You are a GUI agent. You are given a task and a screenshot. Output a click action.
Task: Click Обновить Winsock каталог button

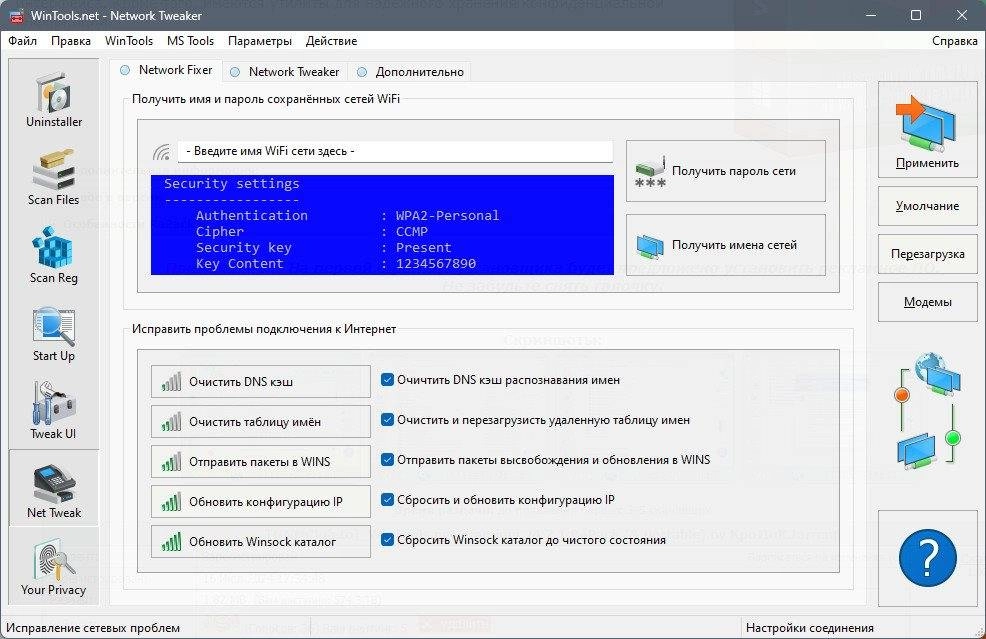[260, 542]
